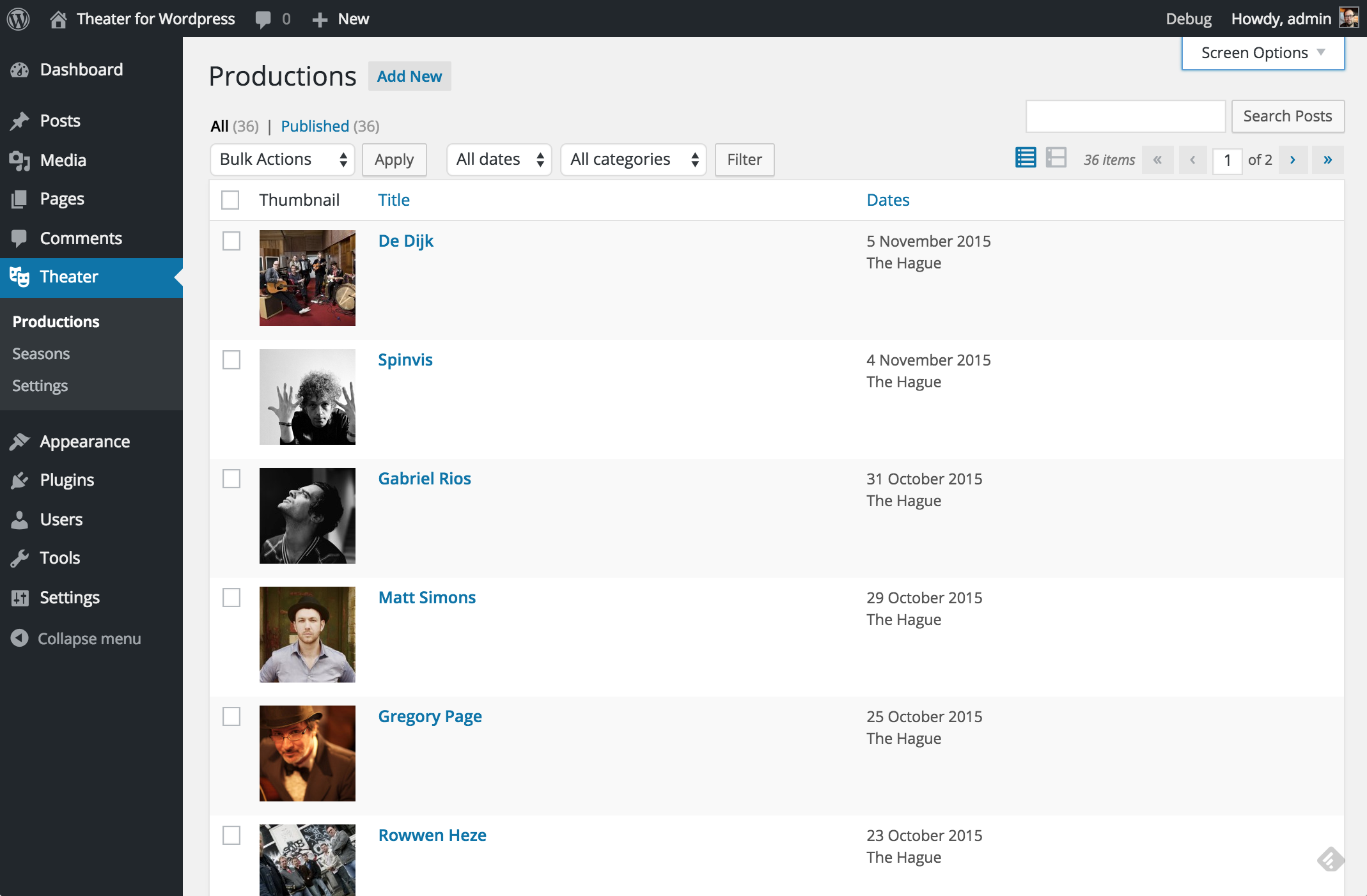The image size is (1367, 896).
Task: Click the Dashboard gauge icon
Action: point(20,70)
